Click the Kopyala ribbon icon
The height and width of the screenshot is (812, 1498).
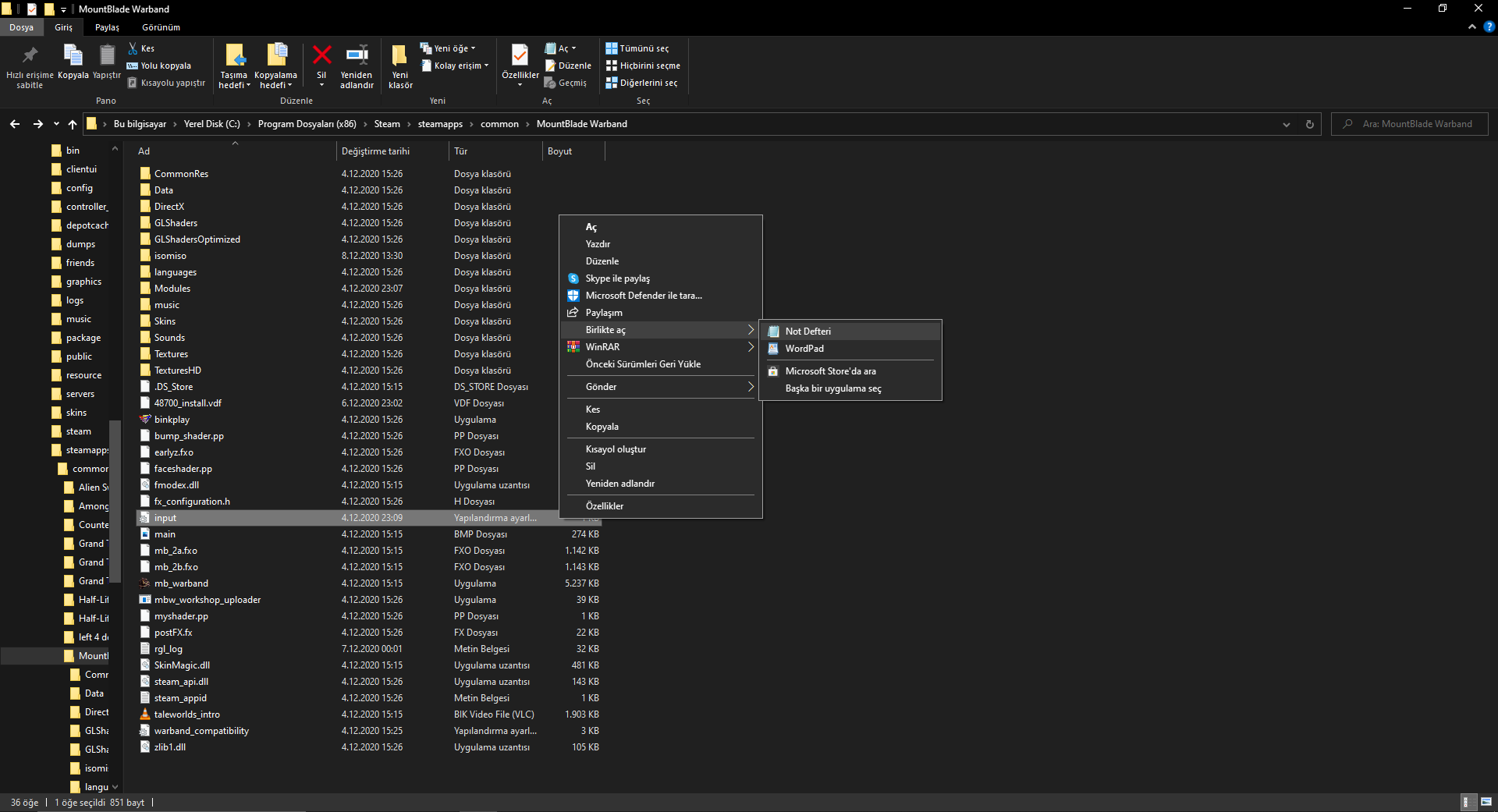73,62
